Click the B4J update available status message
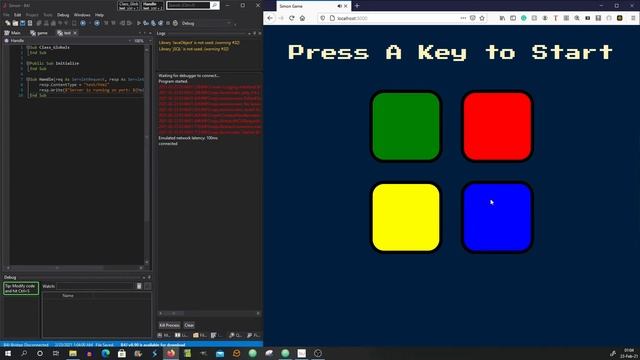This screenshot has height=360, width=640. [x=153, y=344]
